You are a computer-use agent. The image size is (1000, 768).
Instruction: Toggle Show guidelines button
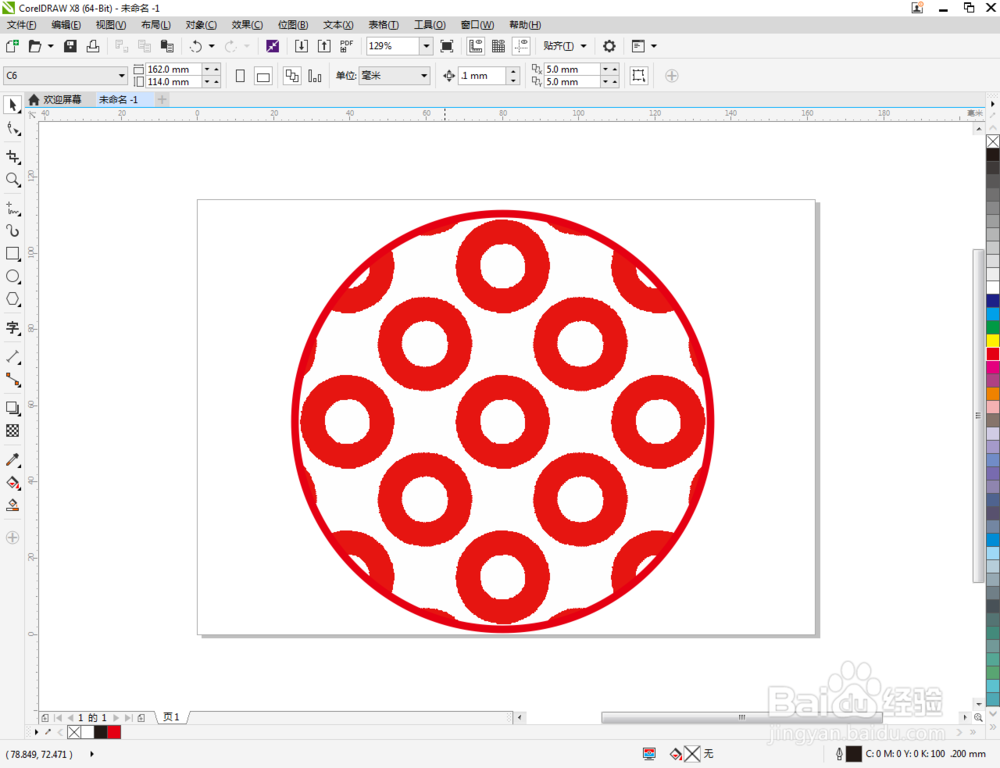tap(522, 46)
